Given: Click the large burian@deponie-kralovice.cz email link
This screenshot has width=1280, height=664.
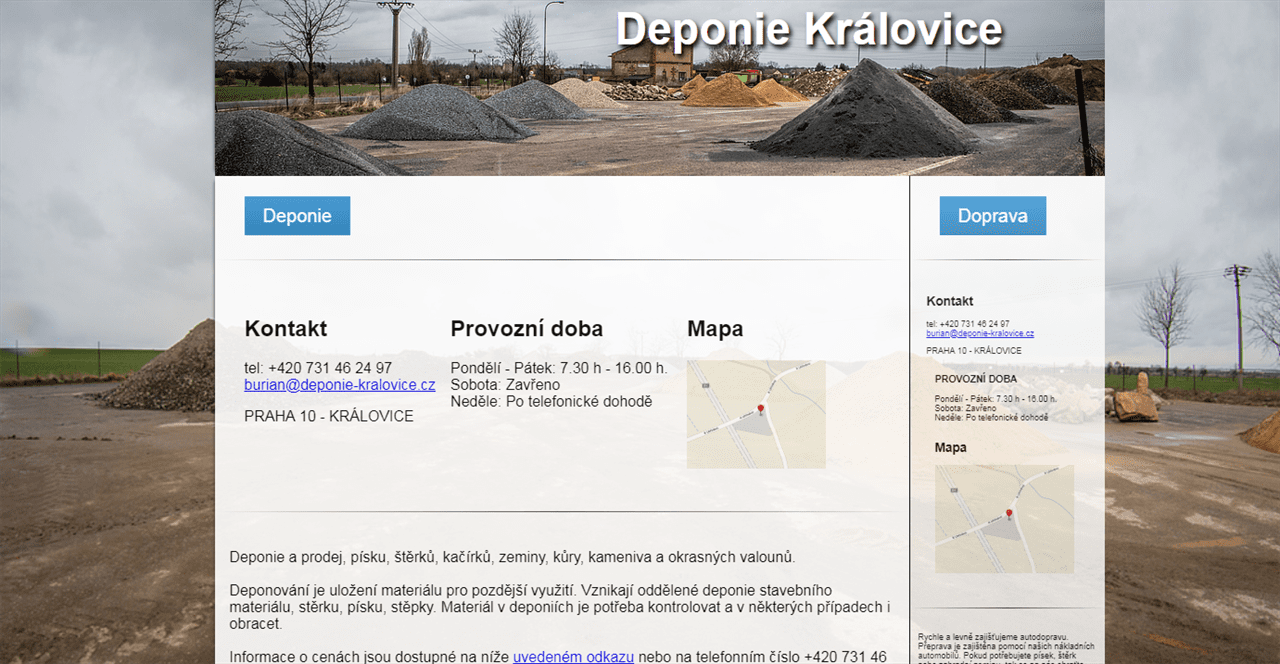Looking at the screenshot, I should (340, 384).
